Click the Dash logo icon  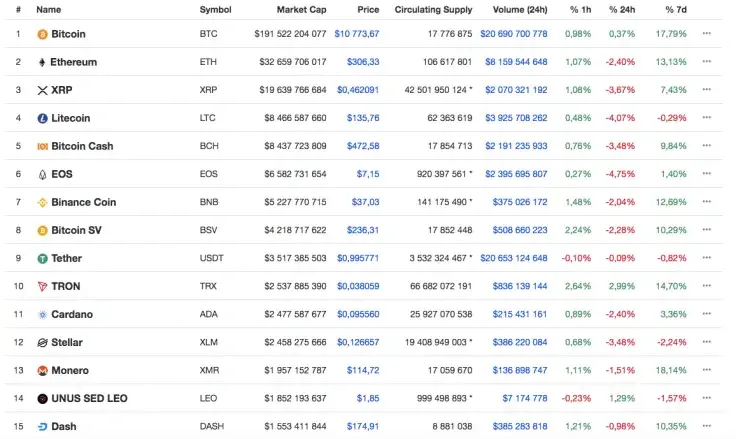click(42, 427)
